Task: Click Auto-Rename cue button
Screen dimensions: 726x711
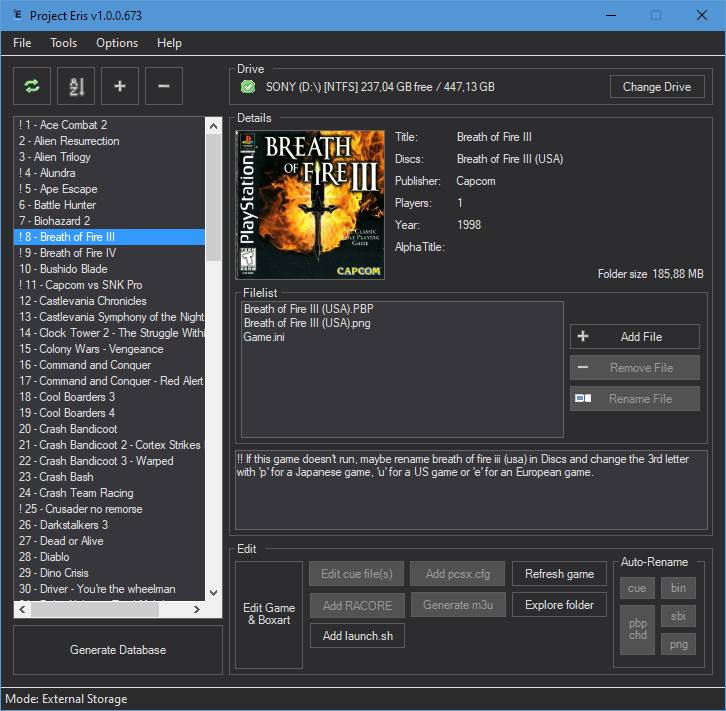Action: pos(637,588)
